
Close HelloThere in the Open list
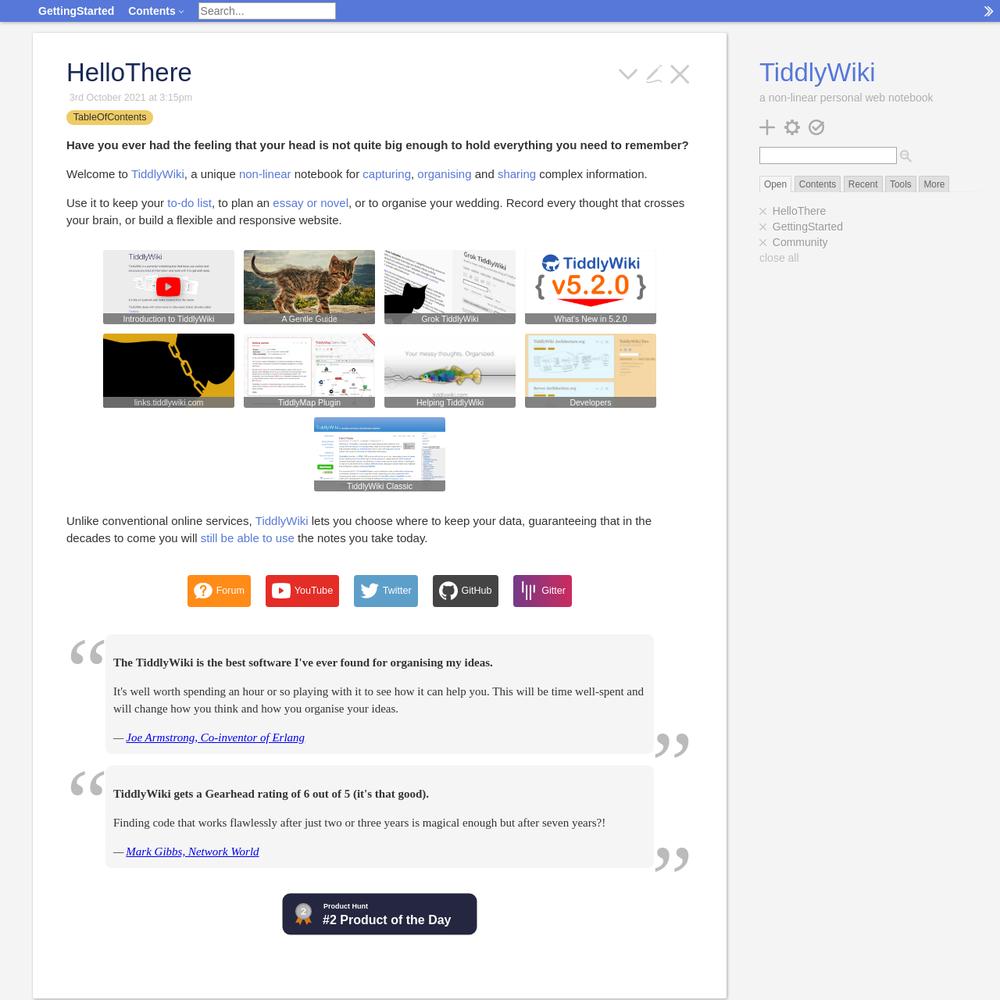pos(763,211)
